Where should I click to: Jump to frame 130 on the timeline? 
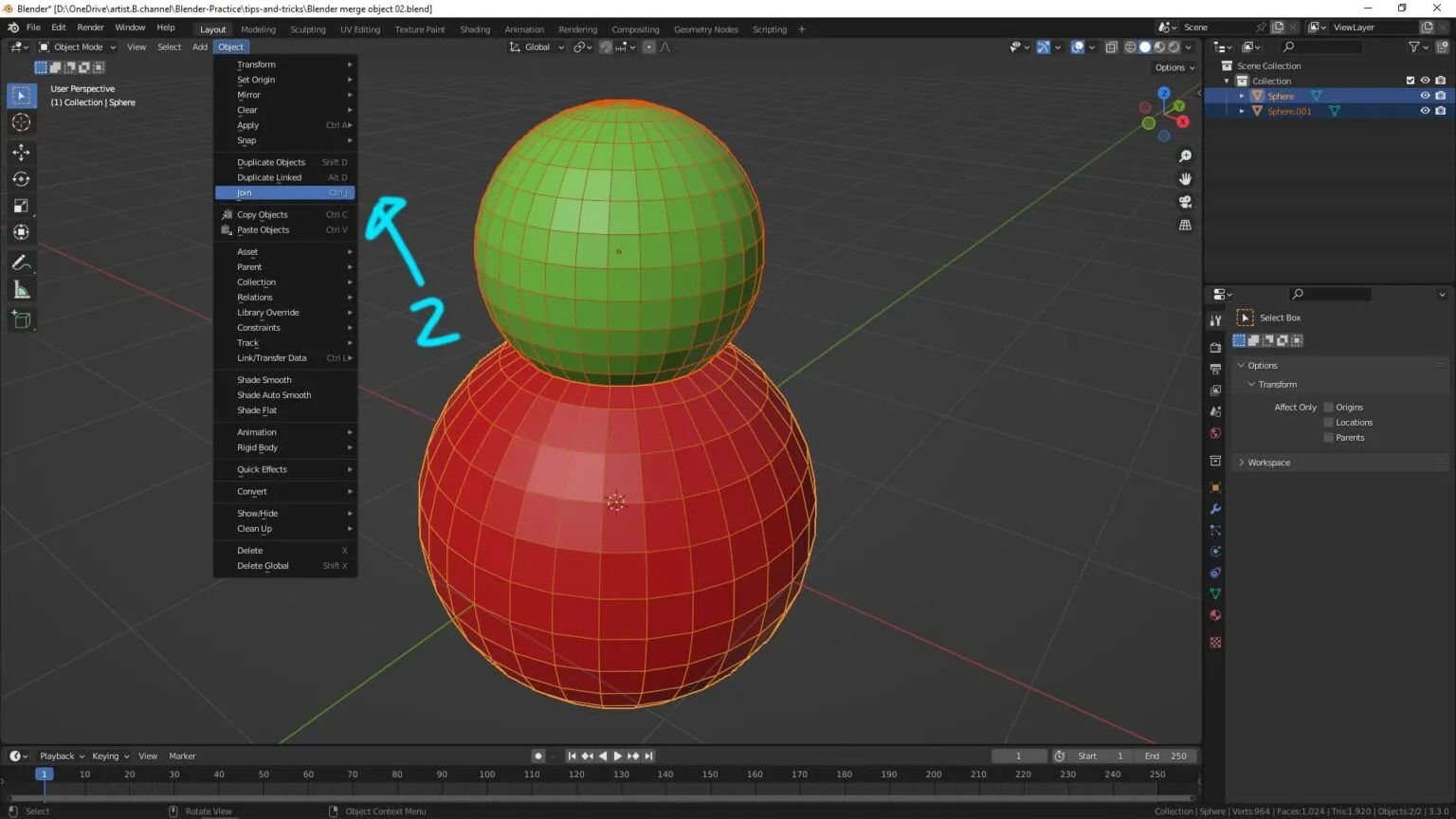coord(621,773)
